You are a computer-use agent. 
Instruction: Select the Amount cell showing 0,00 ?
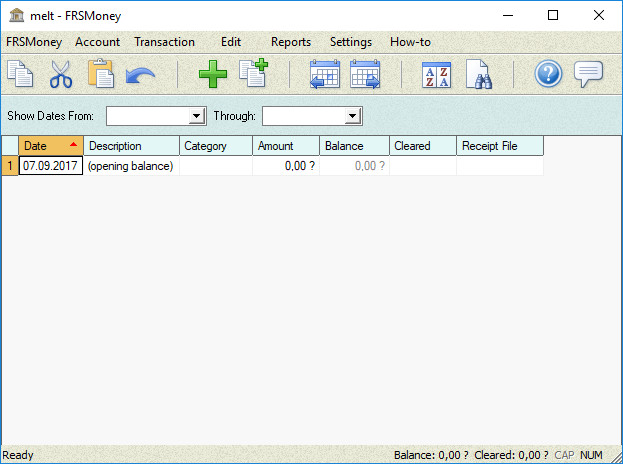click(x=286, y=166)
